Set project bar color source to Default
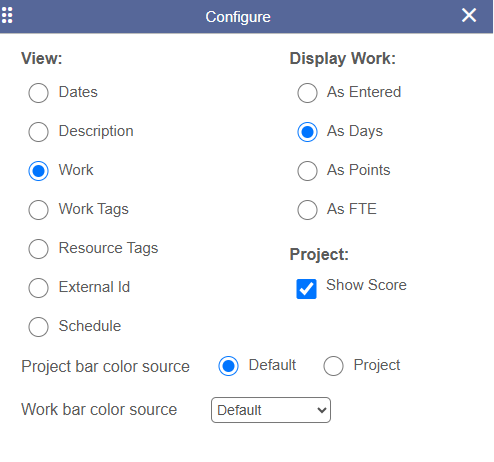The image size is (494, 462). tap(228, 366)
